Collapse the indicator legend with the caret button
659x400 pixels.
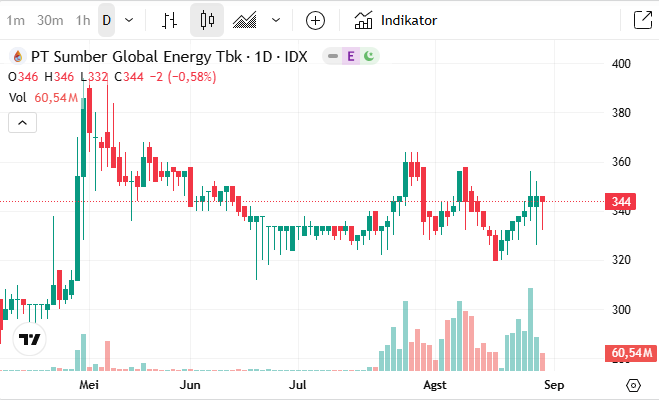(22, 122)
